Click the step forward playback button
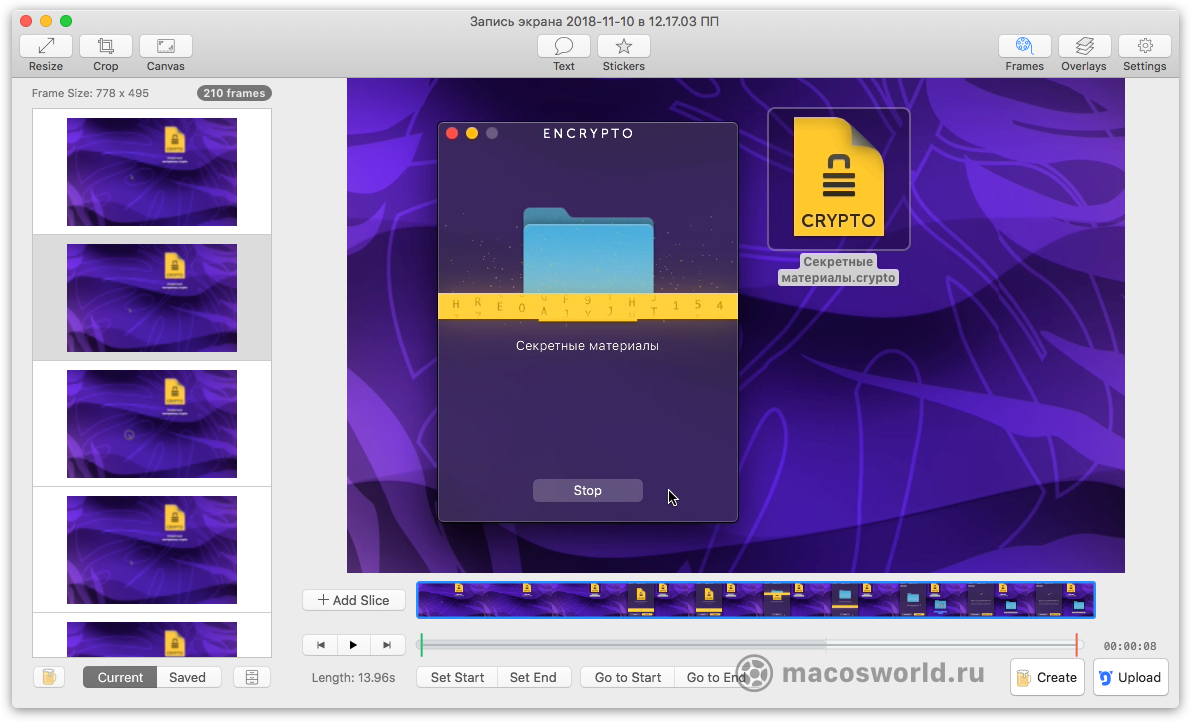This screenshot has height=722, width=1191. 387,645
